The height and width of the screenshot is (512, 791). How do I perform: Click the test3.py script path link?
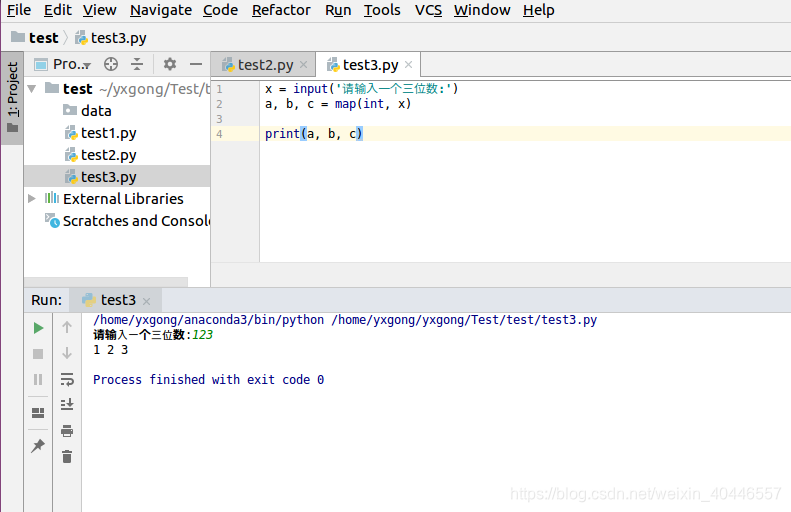[464, 320]
